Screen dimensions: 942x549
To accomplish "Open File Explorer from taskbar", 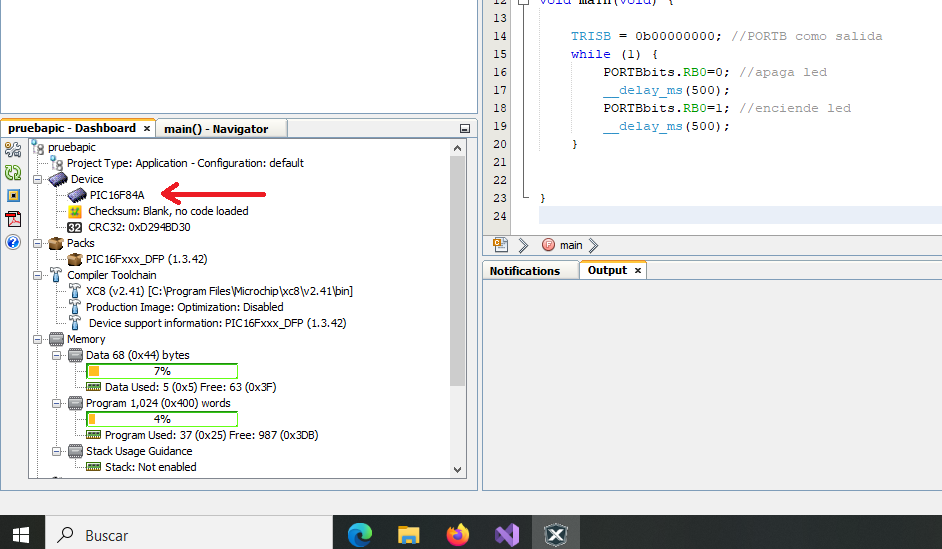I will (409, 534).
